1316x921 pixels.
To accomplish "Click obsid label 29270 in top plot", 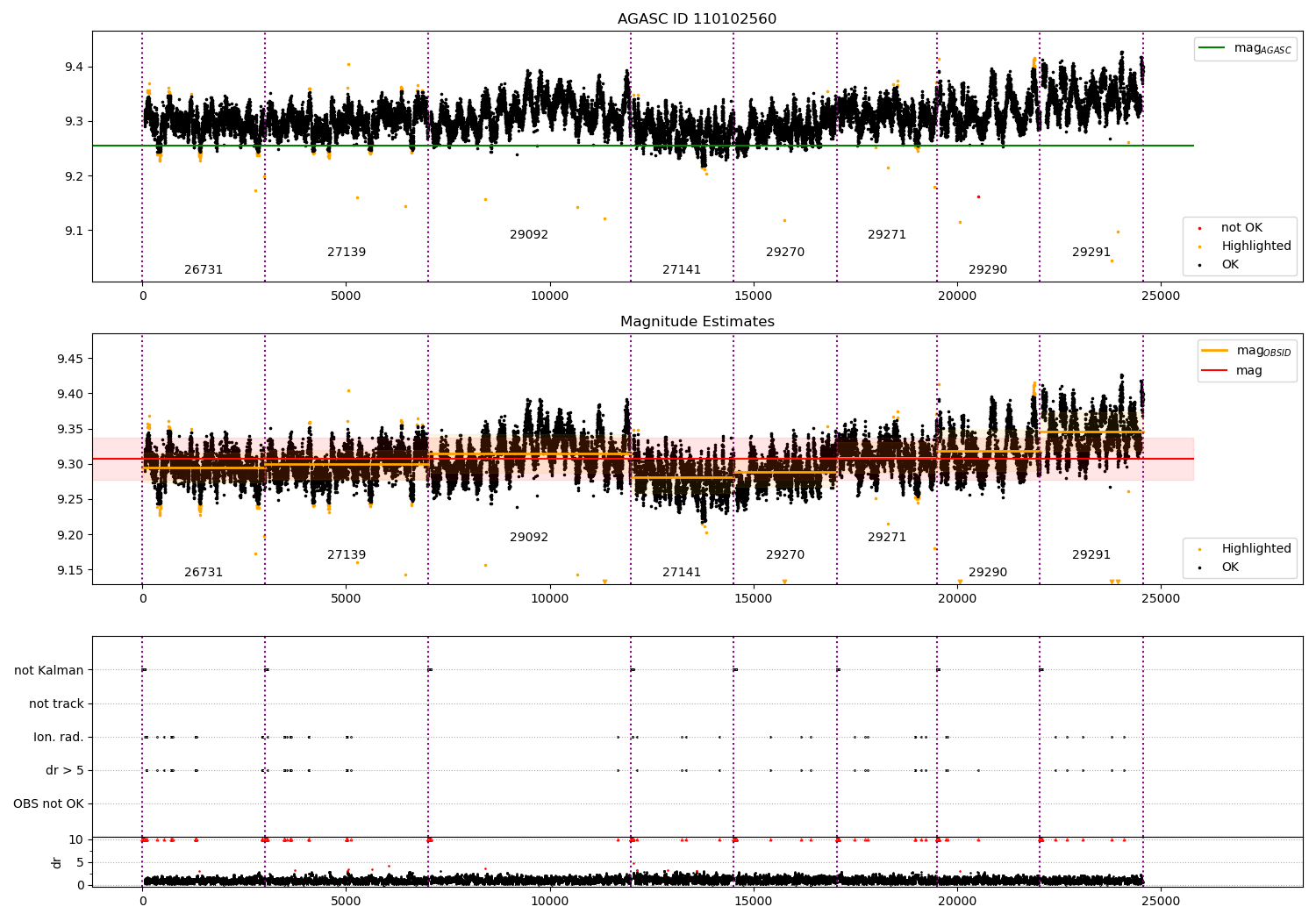I will click(785, 253).
